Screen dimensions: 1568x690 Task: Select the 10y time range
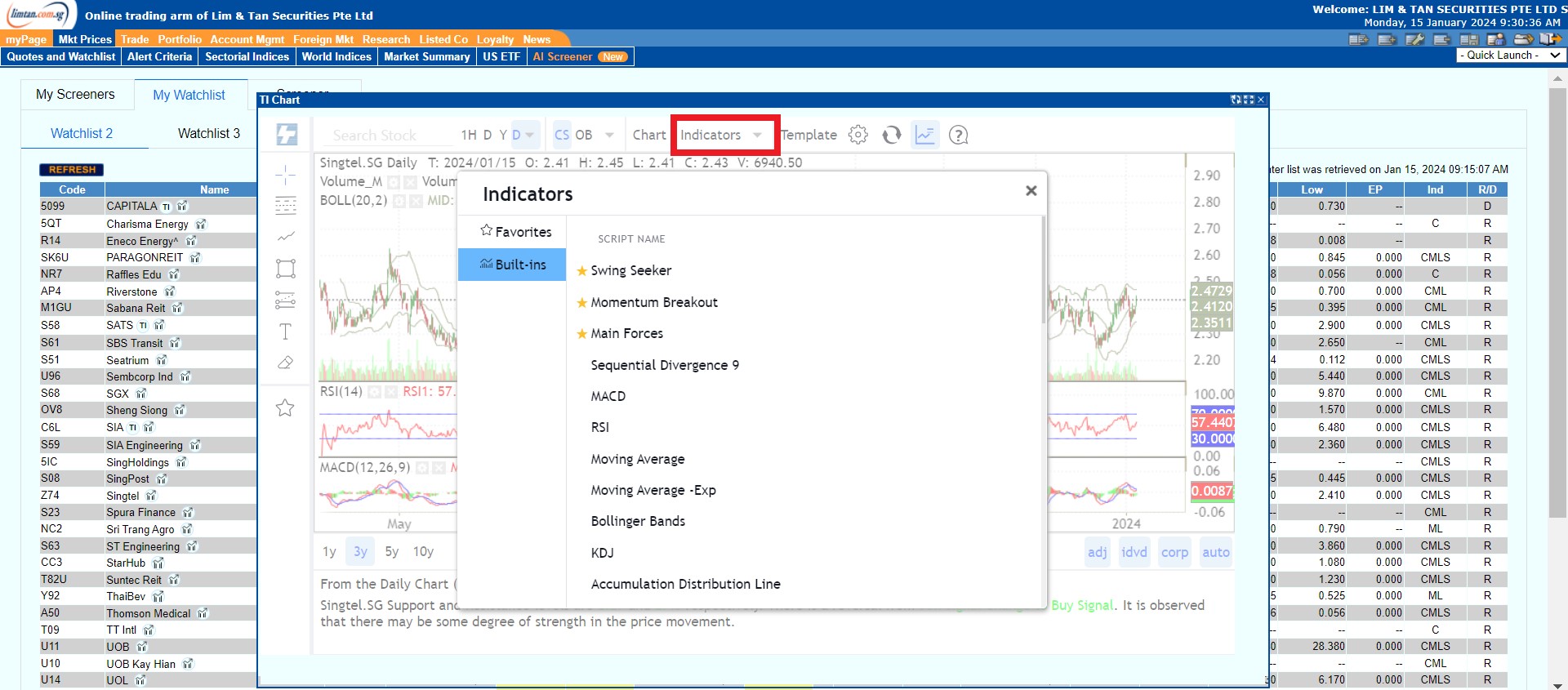423,552
